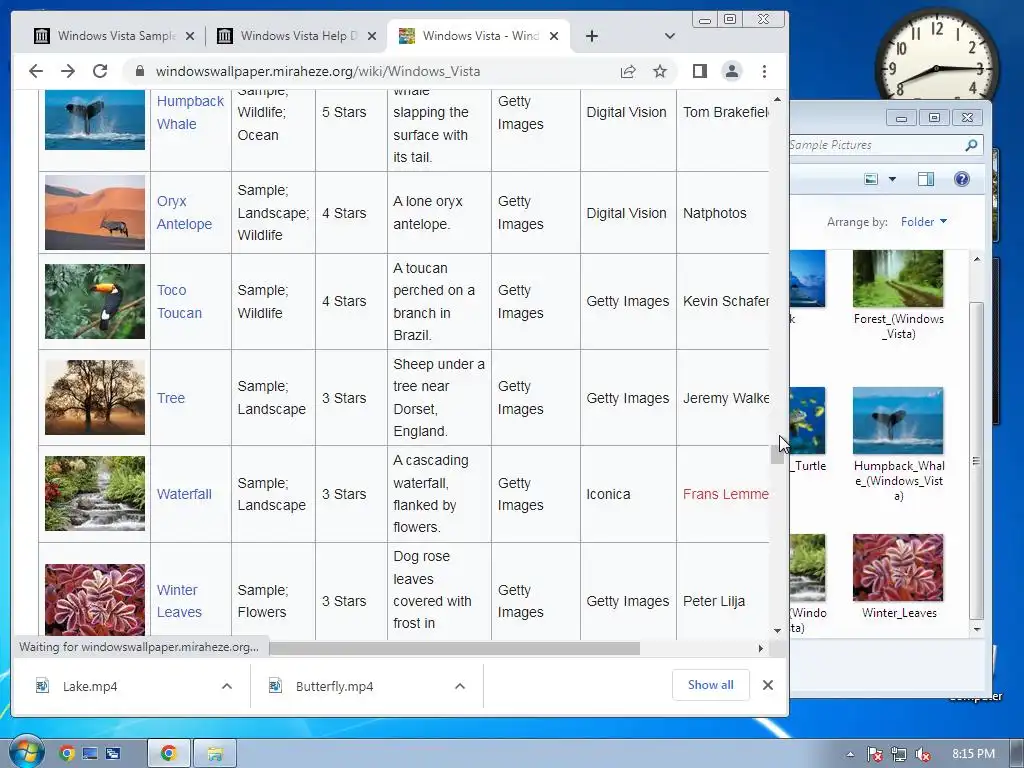Open Butterfly.mp4 download item

pyautogui.click(x=334, y=686)
